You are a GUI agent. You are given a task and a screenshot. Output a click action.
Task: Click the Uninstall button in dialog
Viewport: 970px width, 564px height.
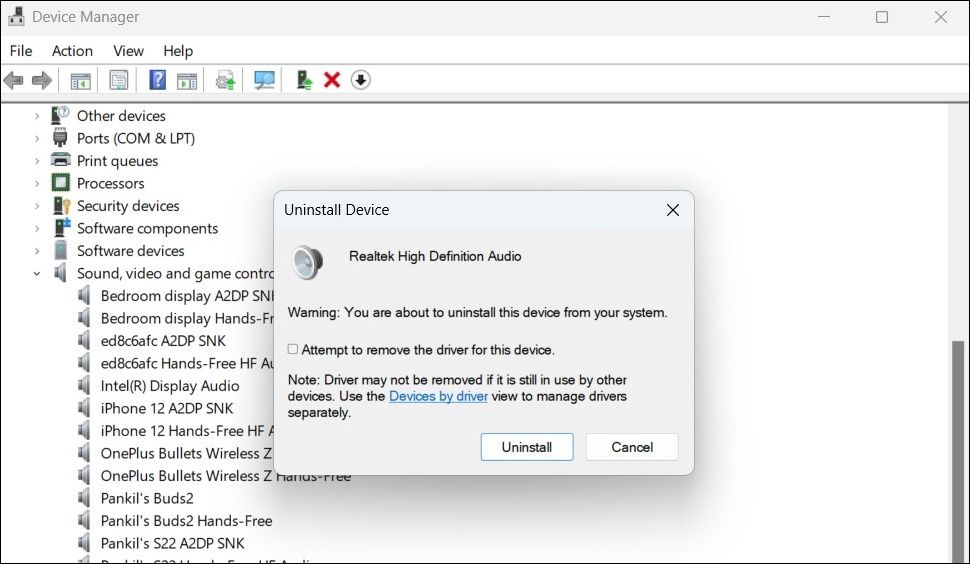coord(527,447)
